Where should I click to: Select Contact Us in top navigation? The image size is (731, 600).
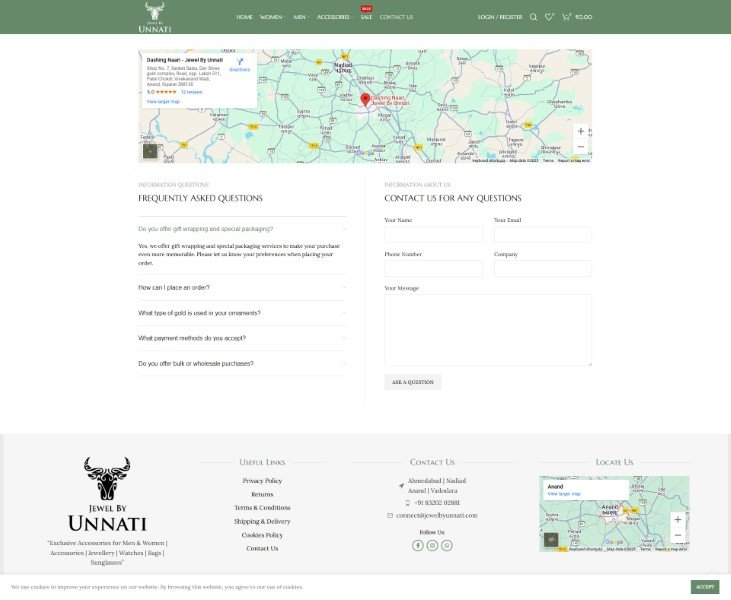(396, 17)
